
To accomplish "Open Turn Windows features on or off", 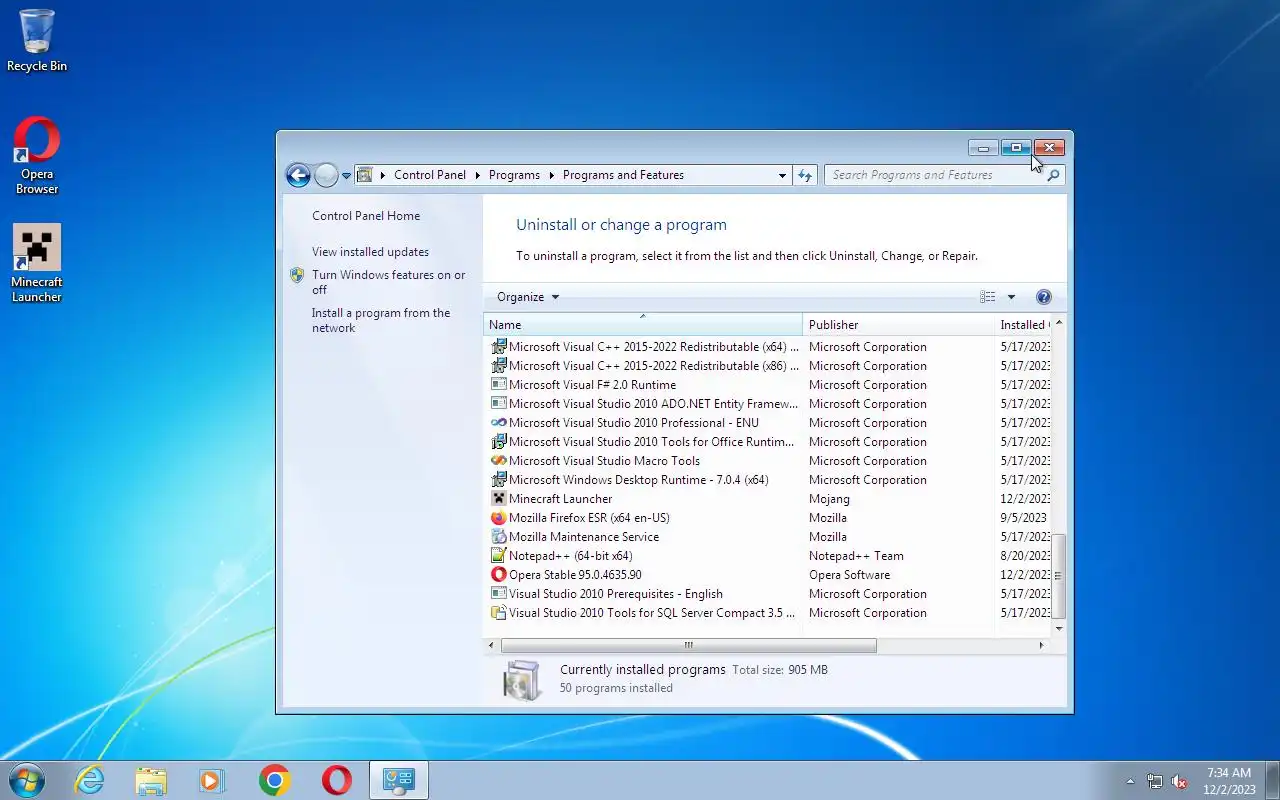I will [x=388, y=282].
